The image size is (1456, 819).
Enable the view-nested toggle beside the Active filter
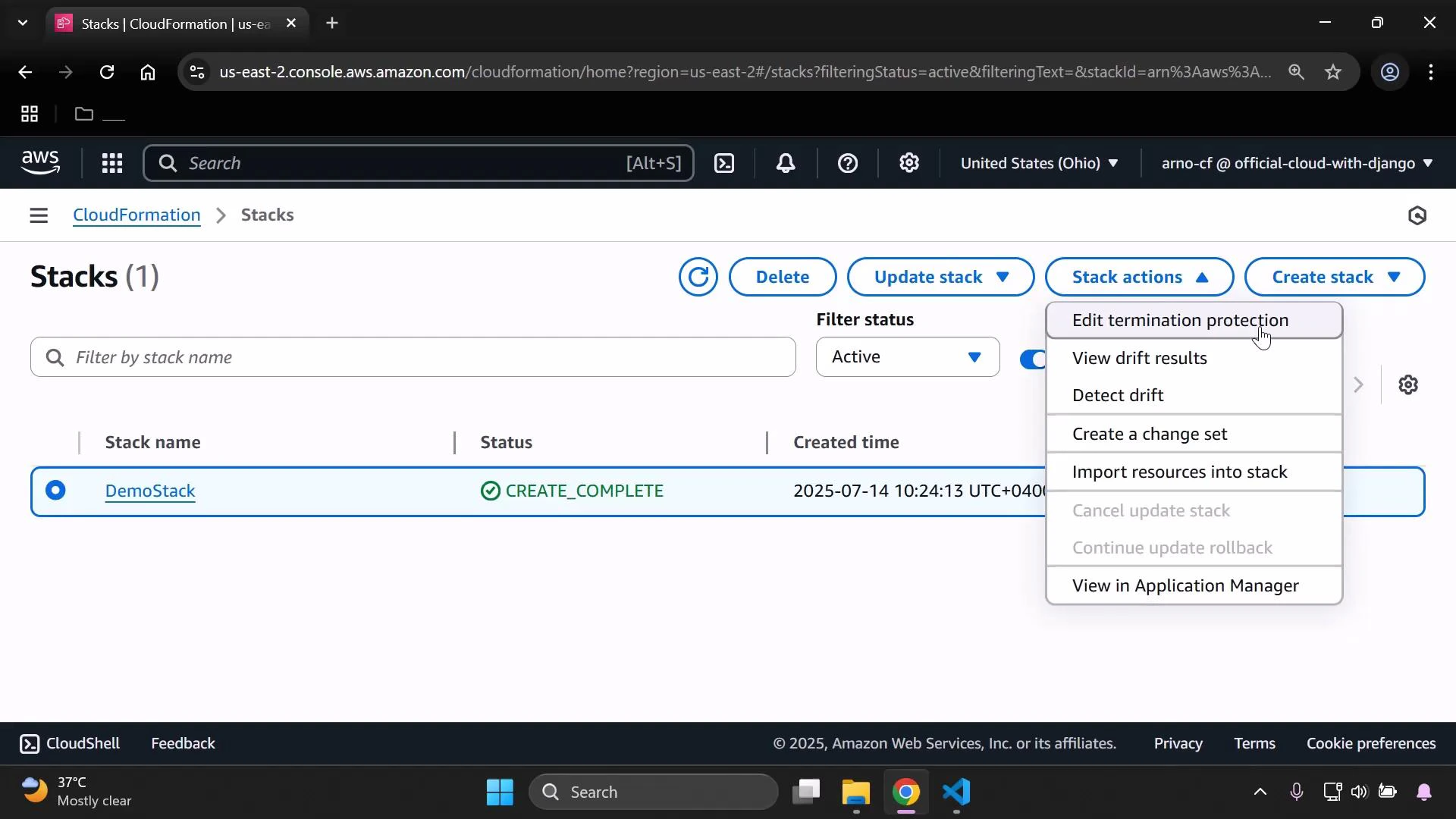click(1034, 358)
